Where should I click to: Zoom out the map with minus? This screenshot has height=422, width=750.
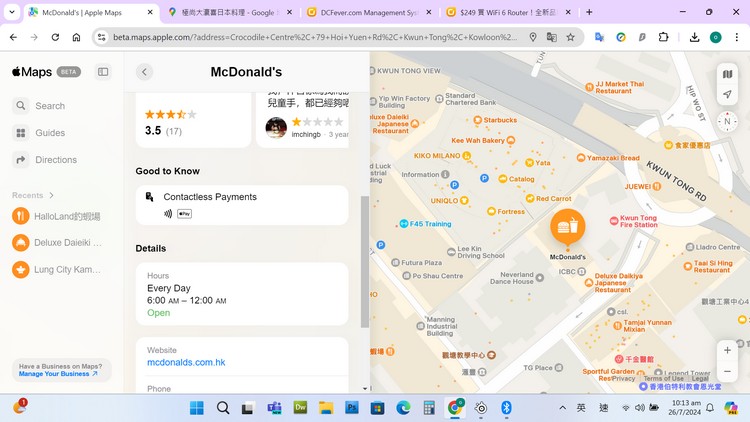click(727, 371)
